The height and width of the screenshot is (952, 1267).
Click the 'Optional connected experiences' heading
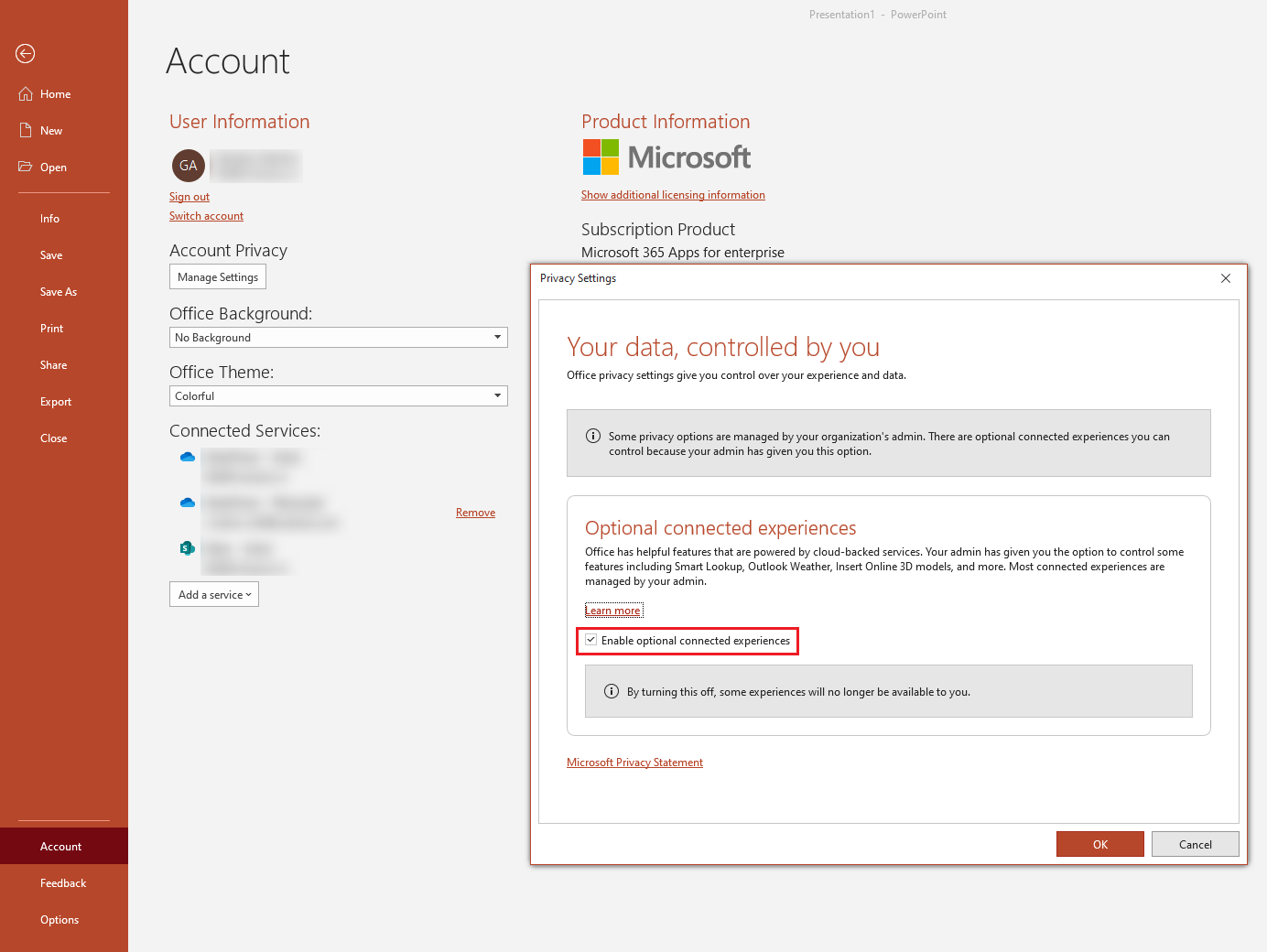point(720,528)
